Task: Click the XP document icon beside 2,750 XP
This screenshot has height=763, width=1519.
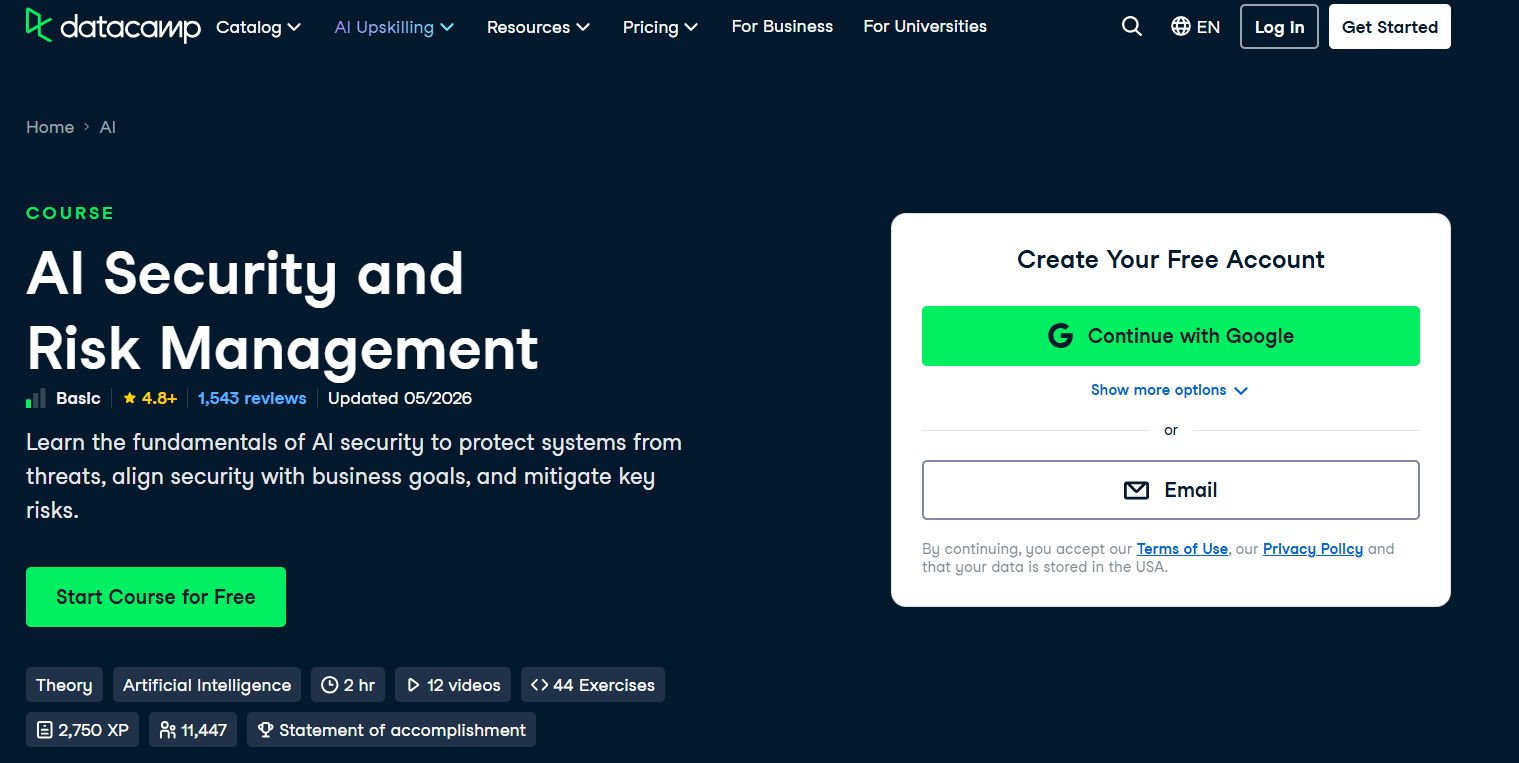Action: [44, 730]
